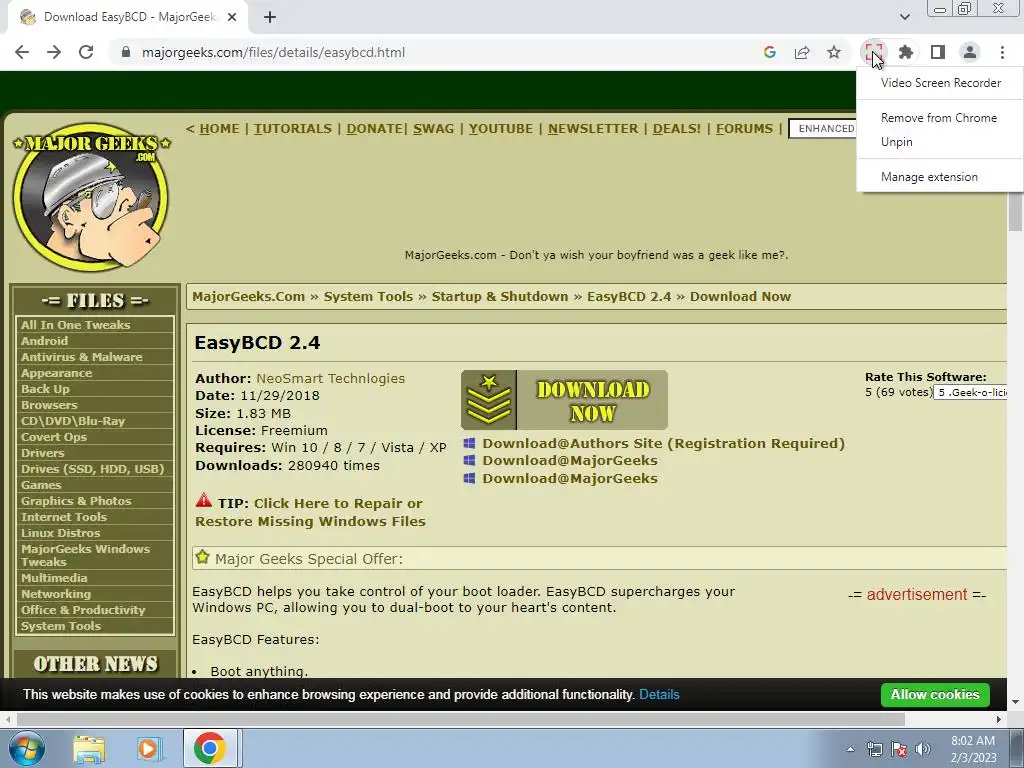Image resolution: width=1024 pixels, height=768 pixels.
Task: Click the NeoSmart Technlogies author link
Action: [330, 378]
